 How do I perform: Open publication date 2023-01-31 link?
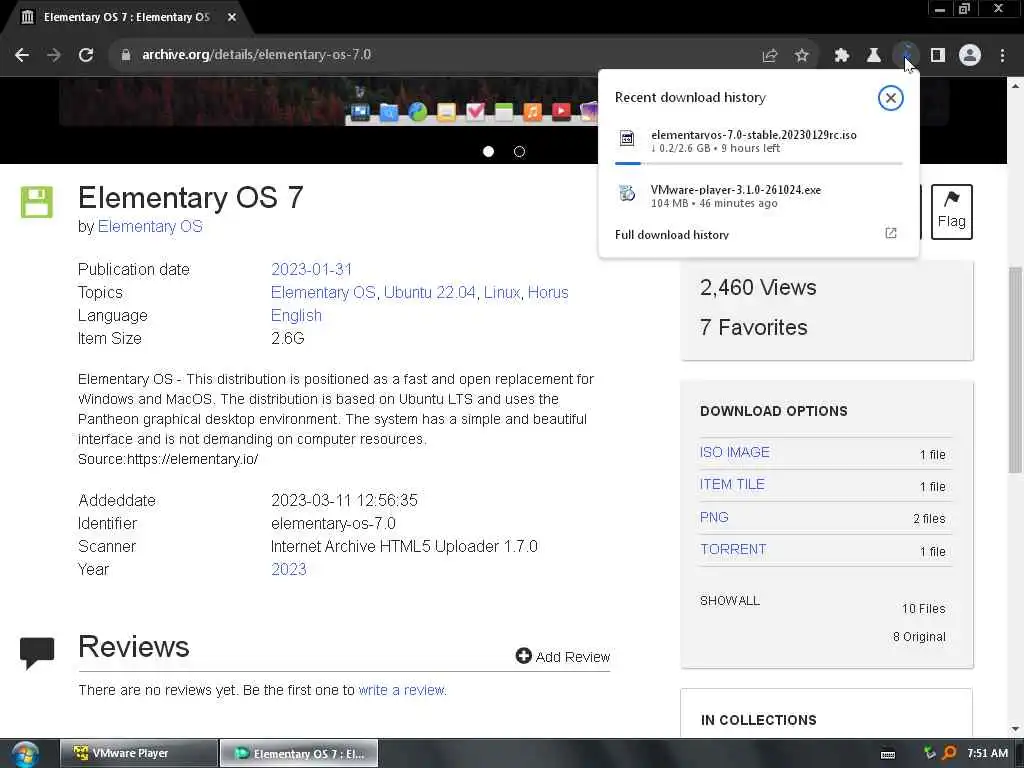[312, 269]
